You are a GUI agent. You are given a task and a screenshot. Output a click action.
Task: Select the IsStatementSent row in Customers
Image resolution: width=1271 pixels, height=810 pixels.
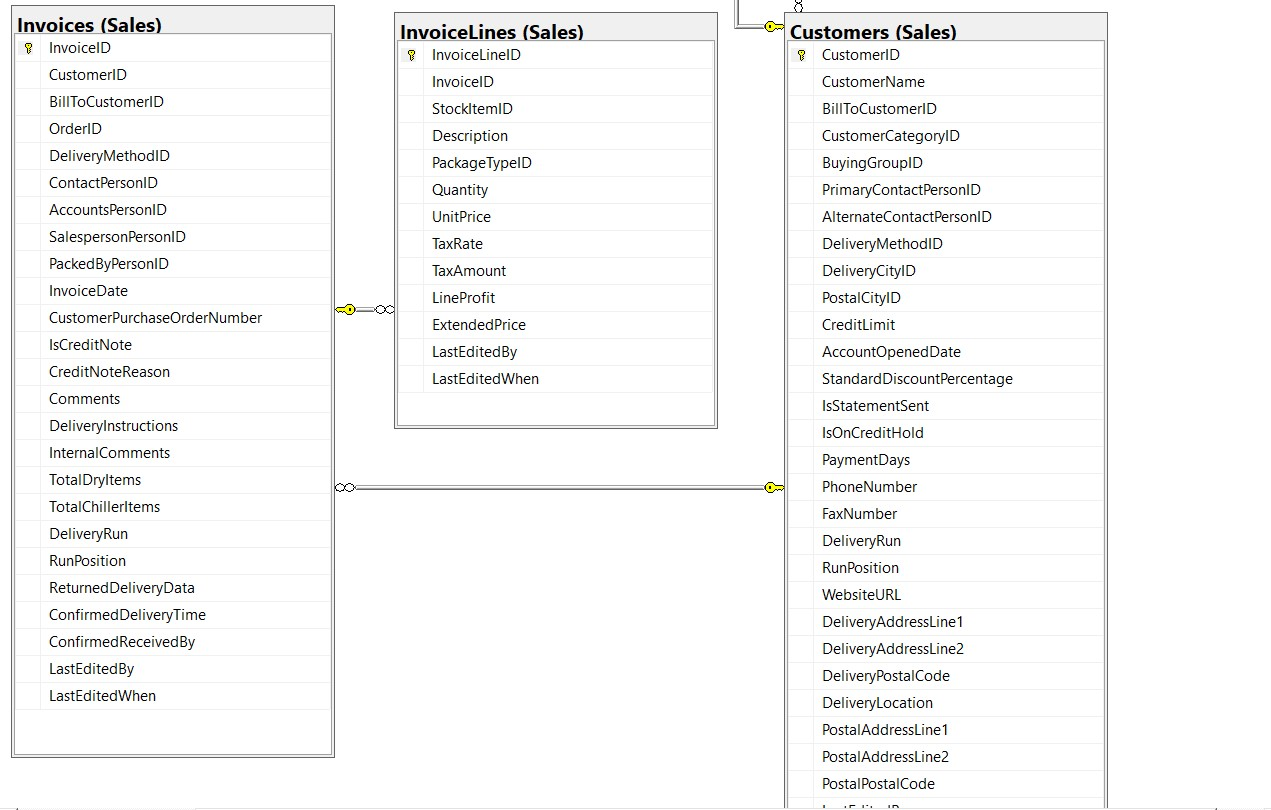tap(874, 405)
